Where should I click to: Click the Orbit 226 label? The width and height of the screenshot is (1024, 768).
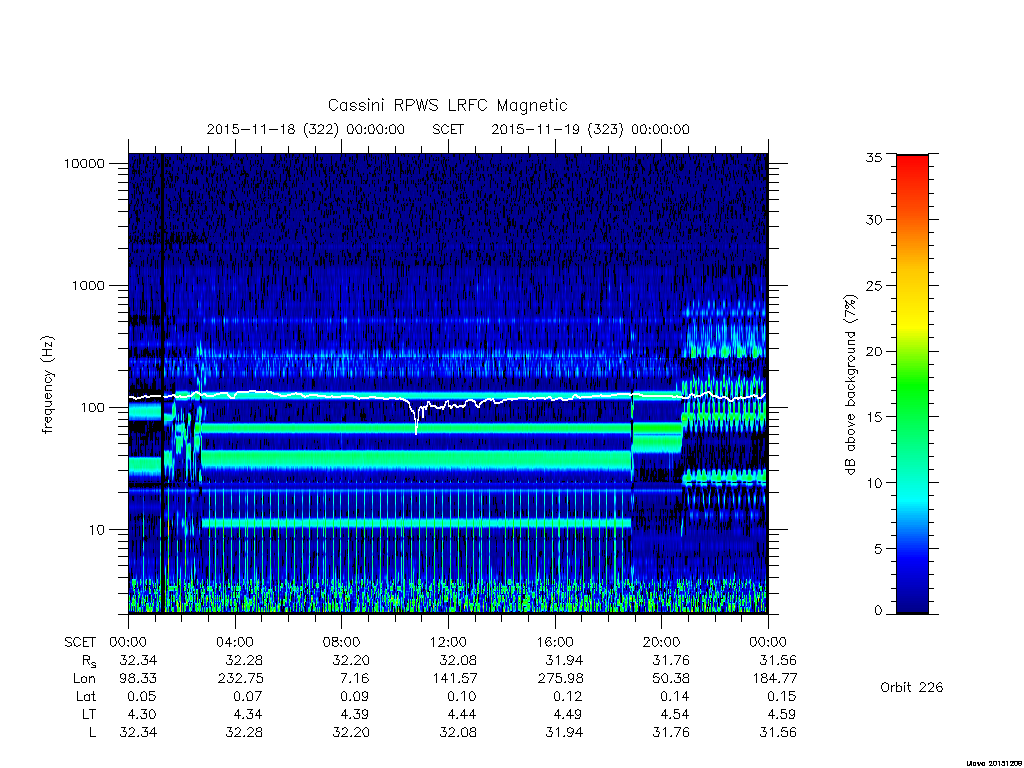pos(912,687)
